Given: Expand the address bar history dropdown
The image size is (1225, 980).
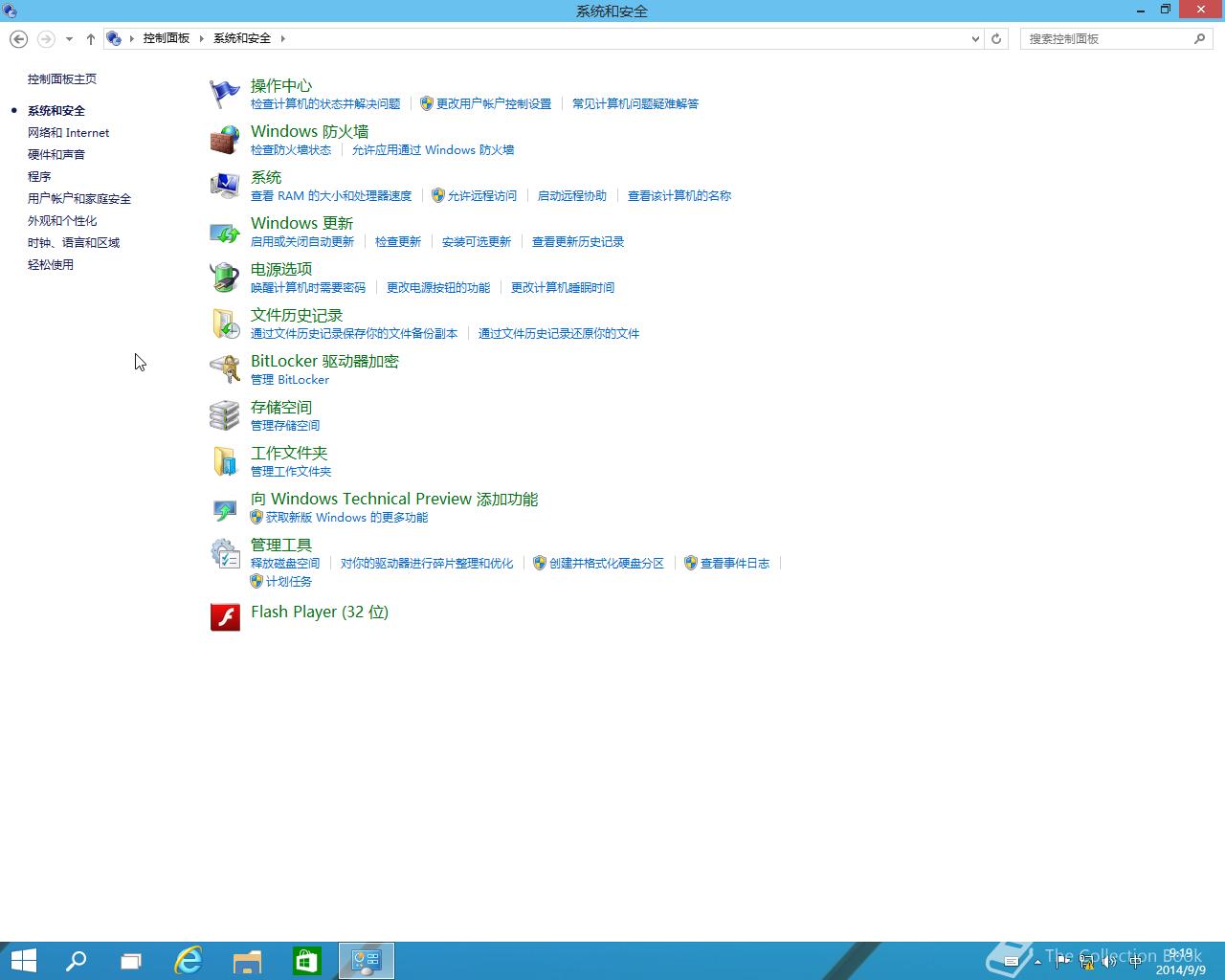Looking at the screenshot, I should click(x=975, y=39).
